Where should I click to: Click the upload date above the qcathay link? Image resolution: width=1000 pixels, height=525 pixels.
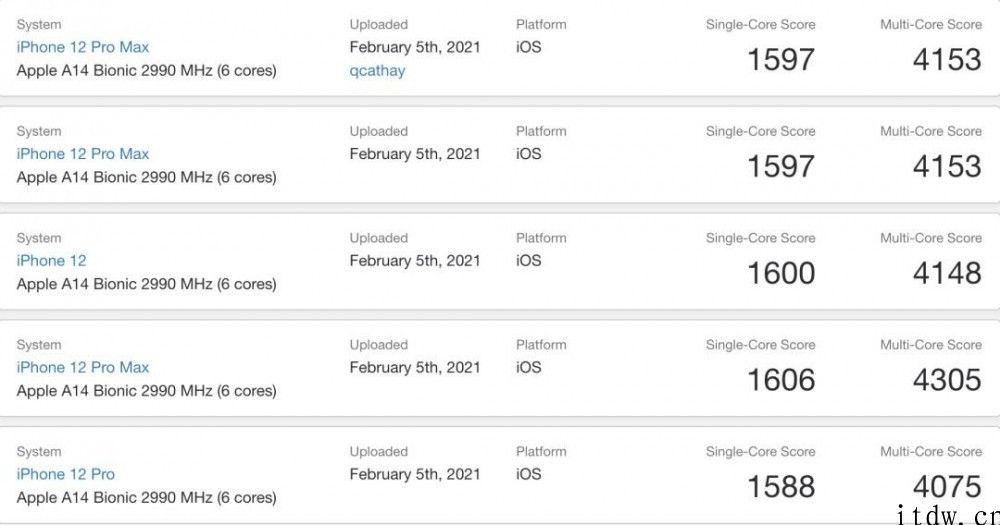click(x=415, y=47)
